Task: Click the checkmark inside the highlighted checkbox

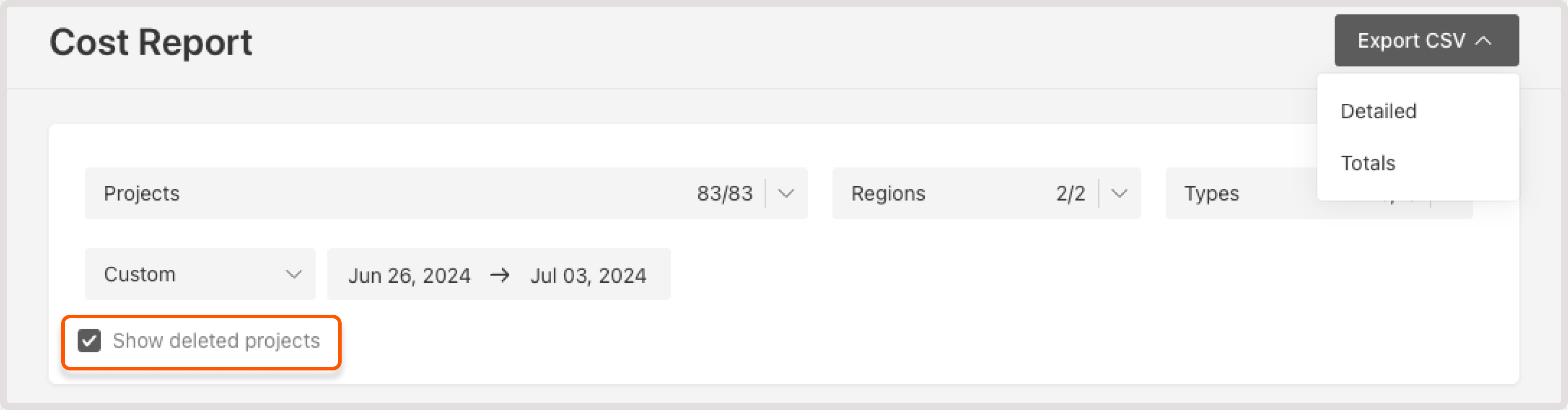Action: pyautogui.click(x=89, y=341)
